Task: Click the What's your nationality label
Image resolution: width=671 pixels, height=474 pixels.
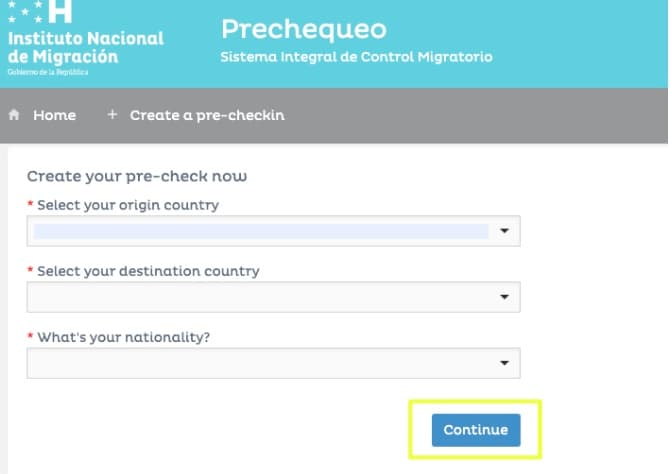Action: pos(123,337)
